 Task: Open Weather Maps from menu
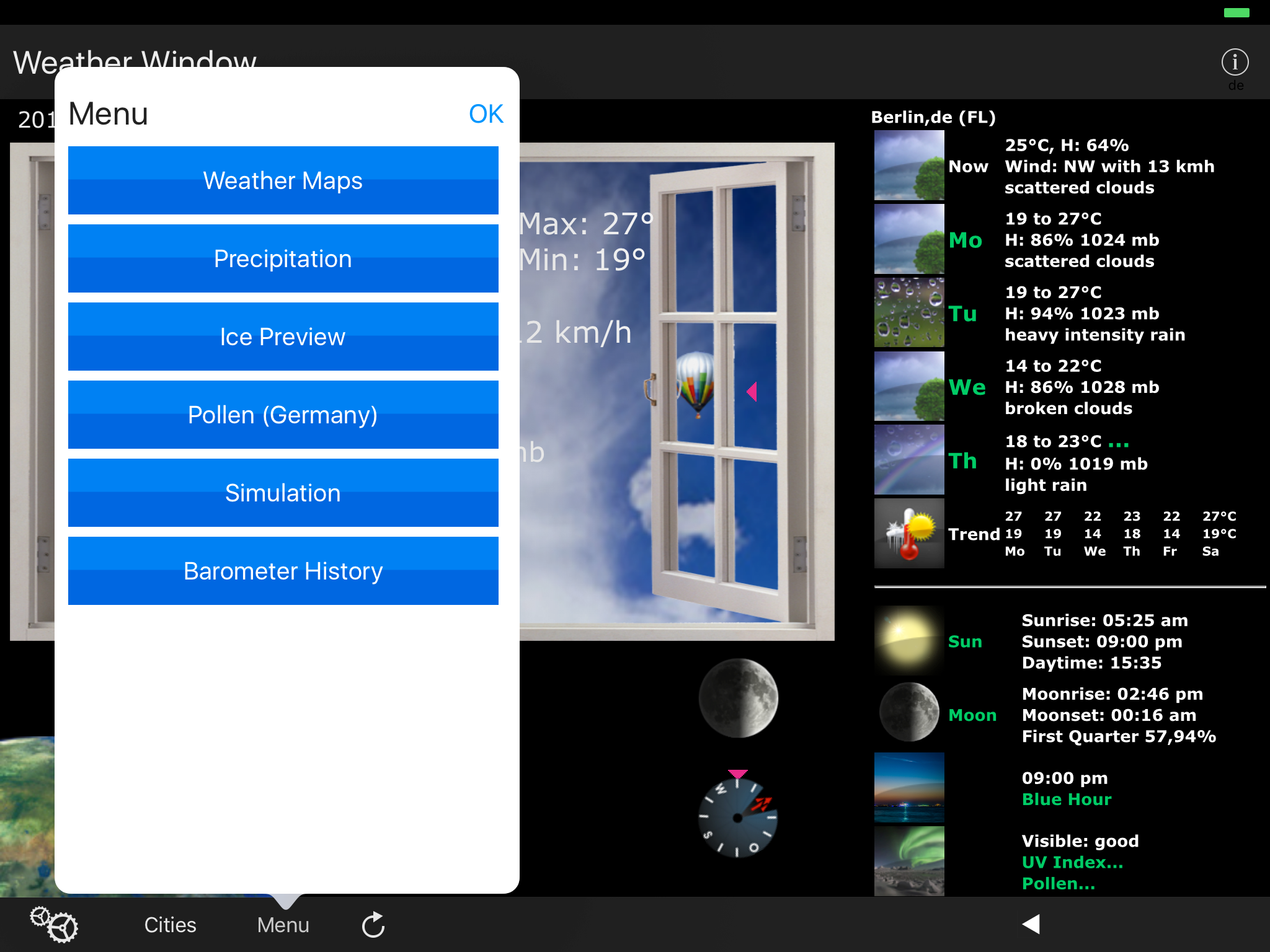[283, 180]
